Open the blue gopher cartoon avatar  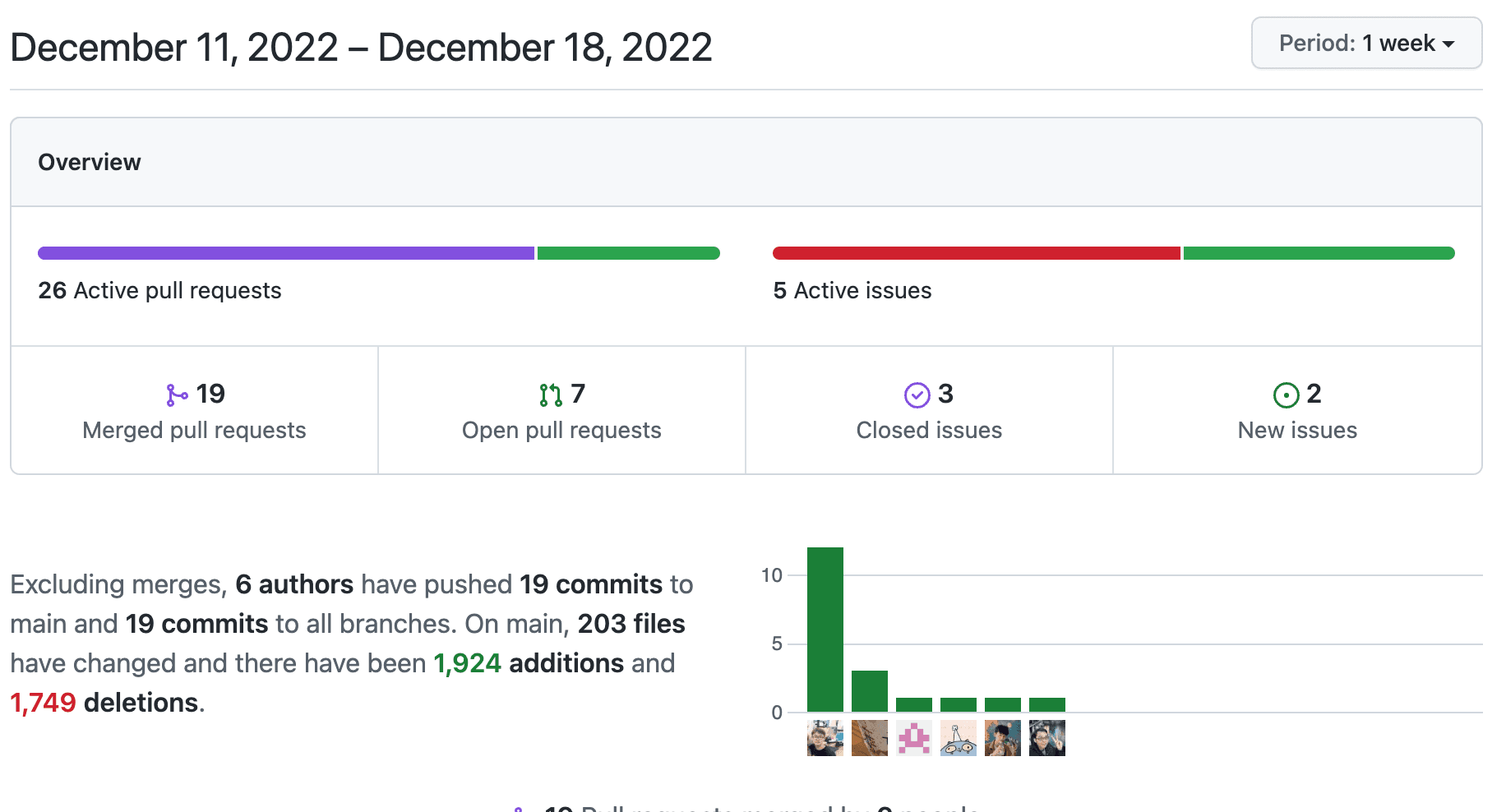[959, 738]
